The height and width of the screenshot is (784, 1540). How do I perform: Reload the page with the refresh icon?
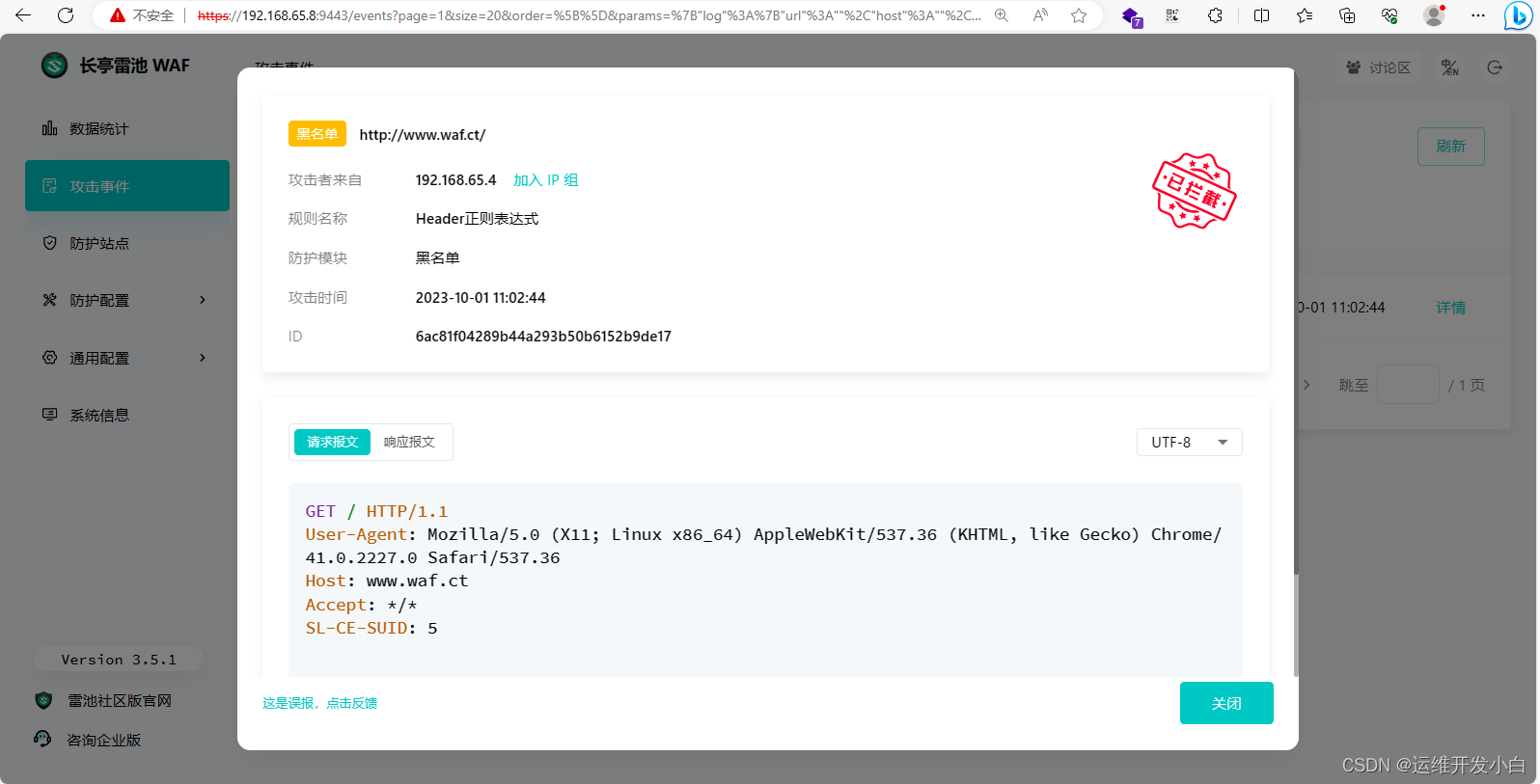66,15
